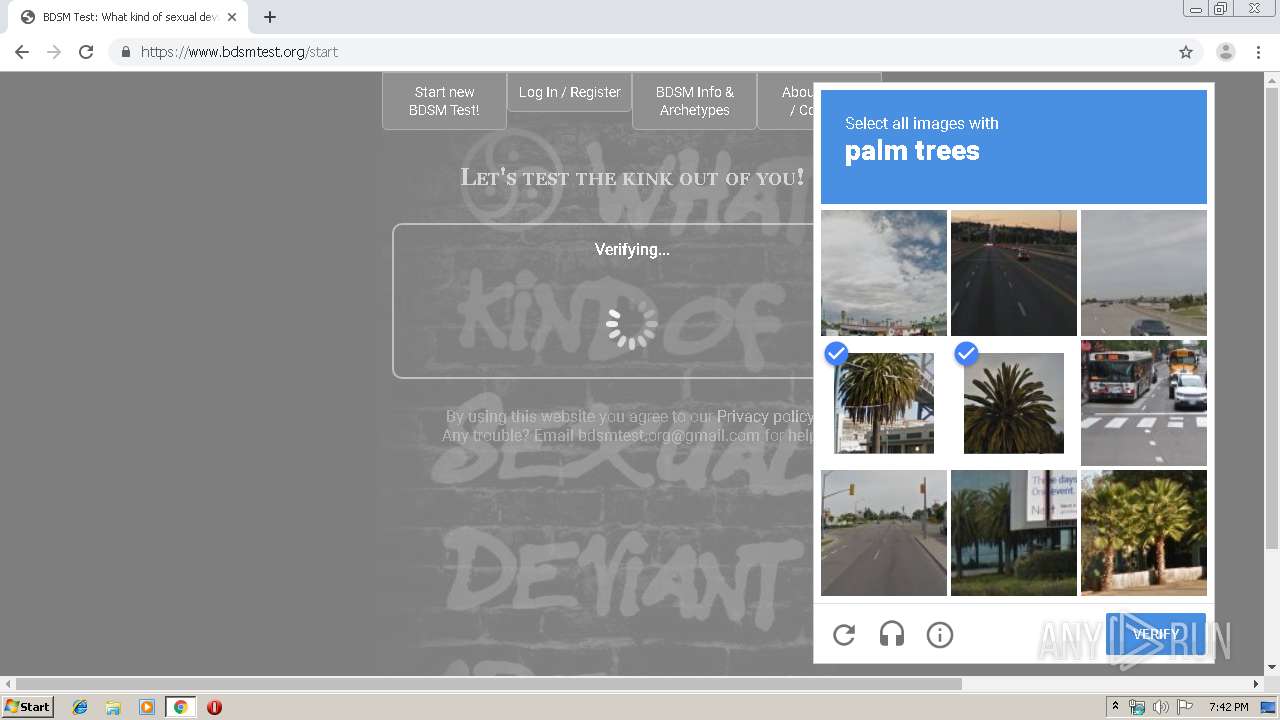Screen dimensions: 1280x720
Task: Open a new browser tab
Action: pyautogui.click(x=269, y=17)
